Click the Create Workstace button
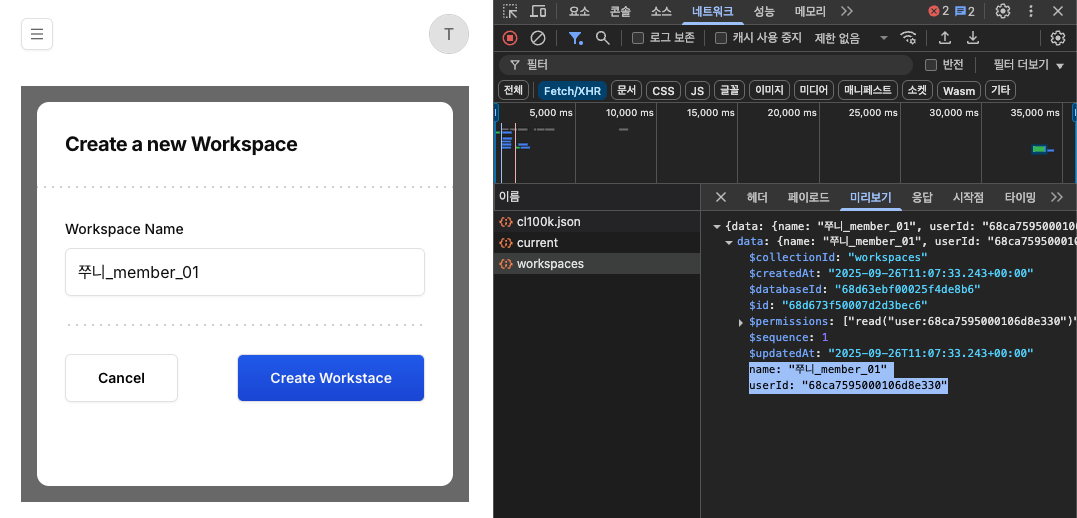 pos(331,378)
